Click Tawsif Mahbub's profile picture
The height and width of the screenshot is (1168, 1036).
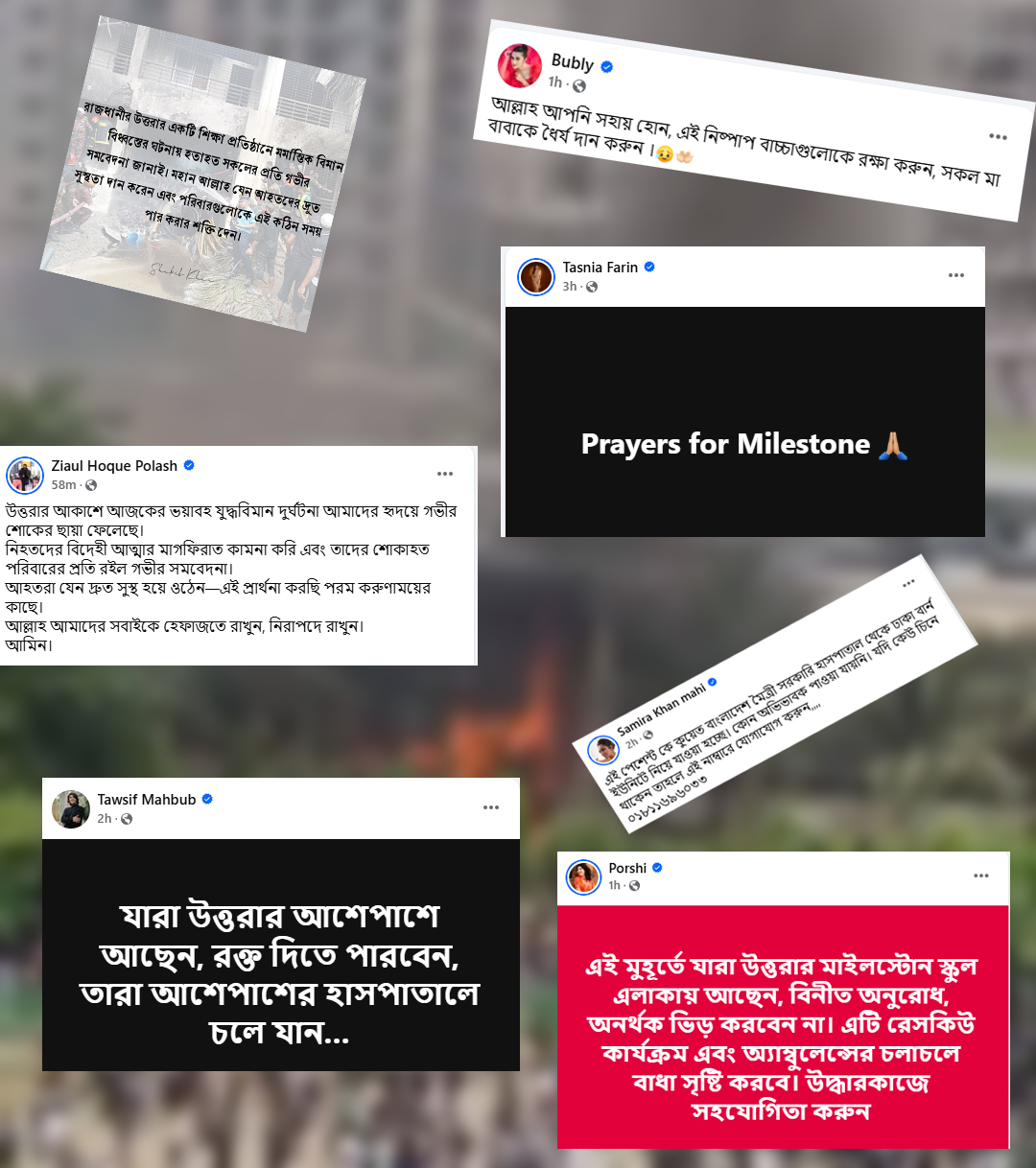tap(71, 809)
